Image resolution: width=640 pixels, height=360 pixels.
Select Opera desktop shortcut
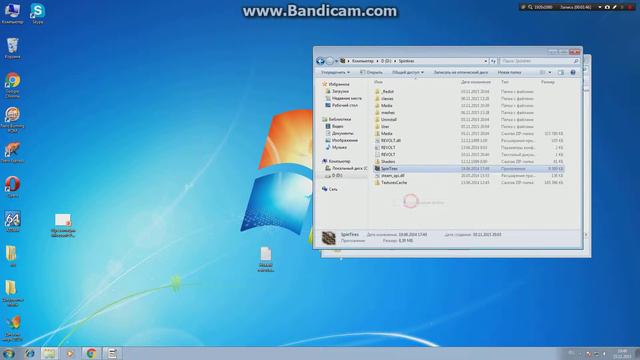click(x=12, y=187)
